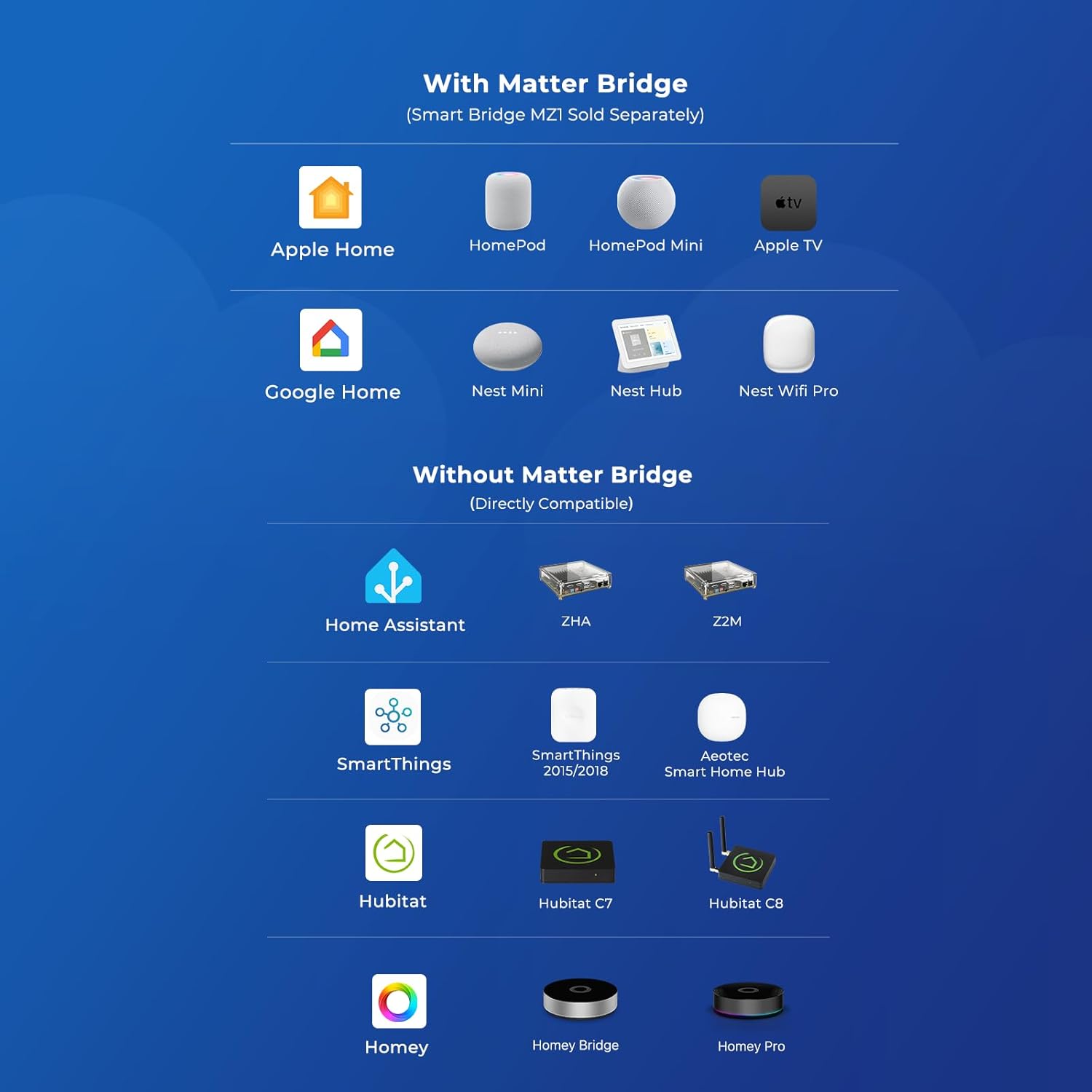This screenshot has width=1092, height=1092.
Task: Select the Google Home app icon
Action: click(331, 340)
